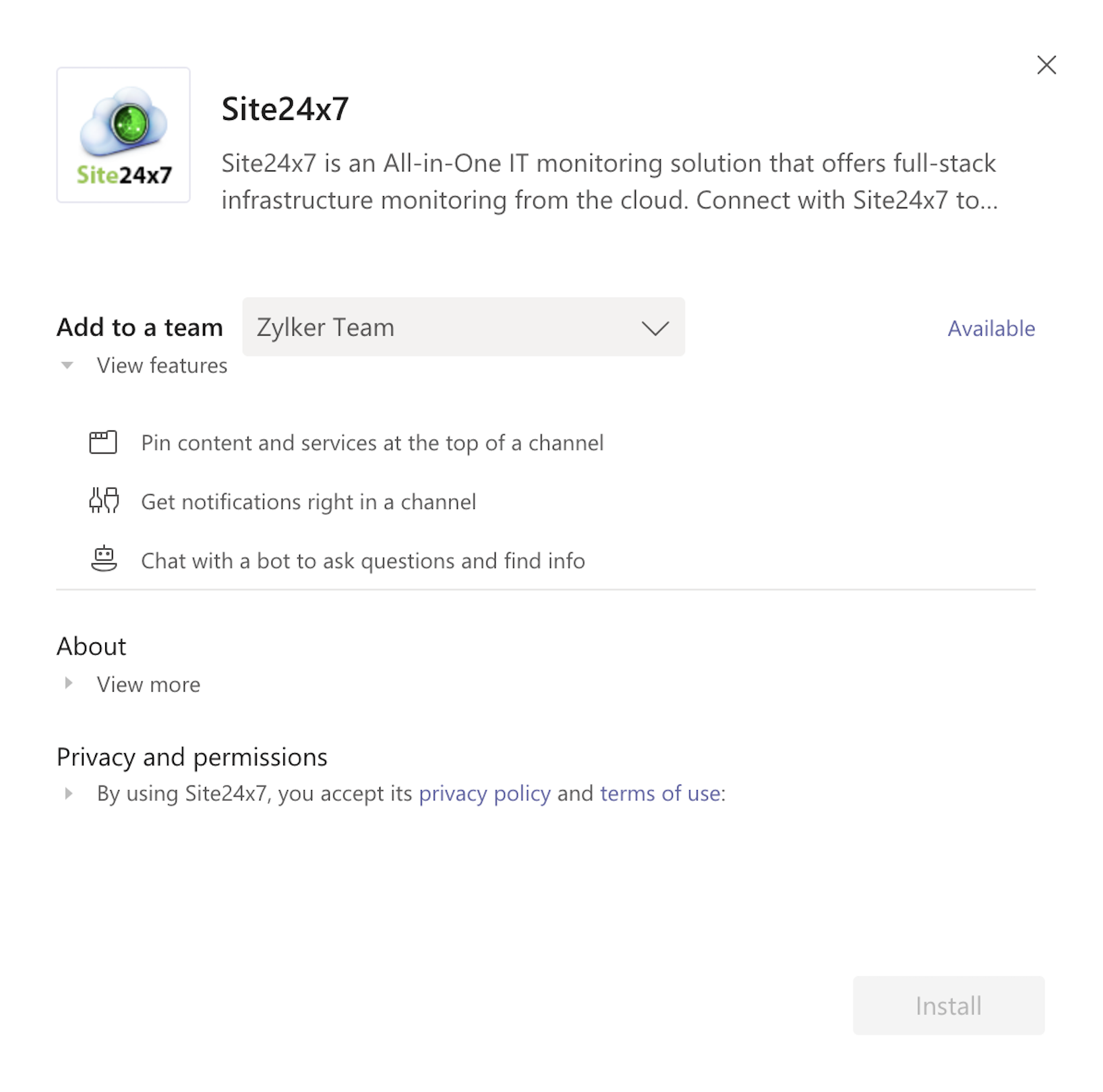Expand the privacy acceptance disclosure triangle
The image size is (1103, 1092).
(68, 793)
